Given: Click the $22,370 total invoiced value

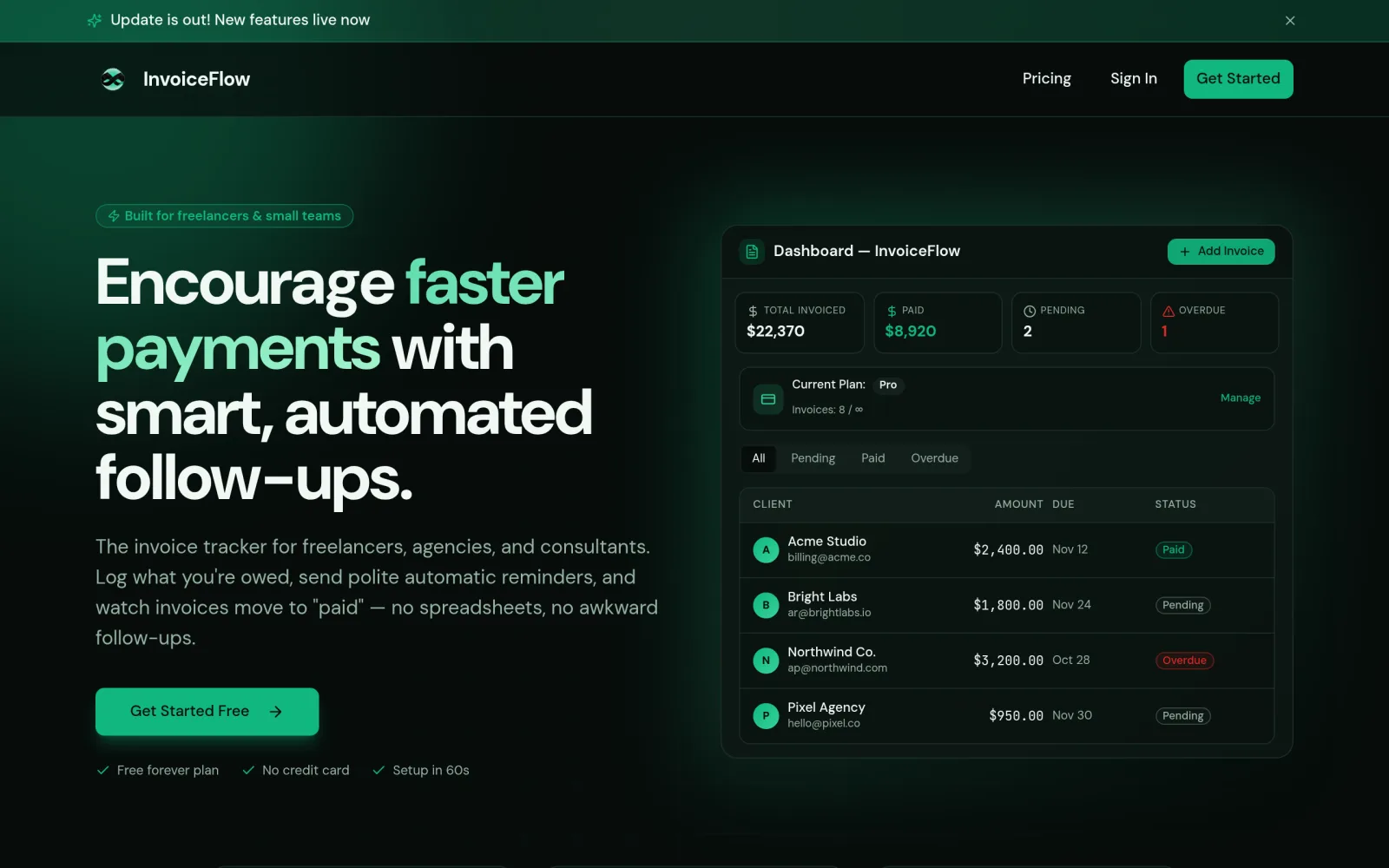Looking at the screenshot, I should coord(775,332).
